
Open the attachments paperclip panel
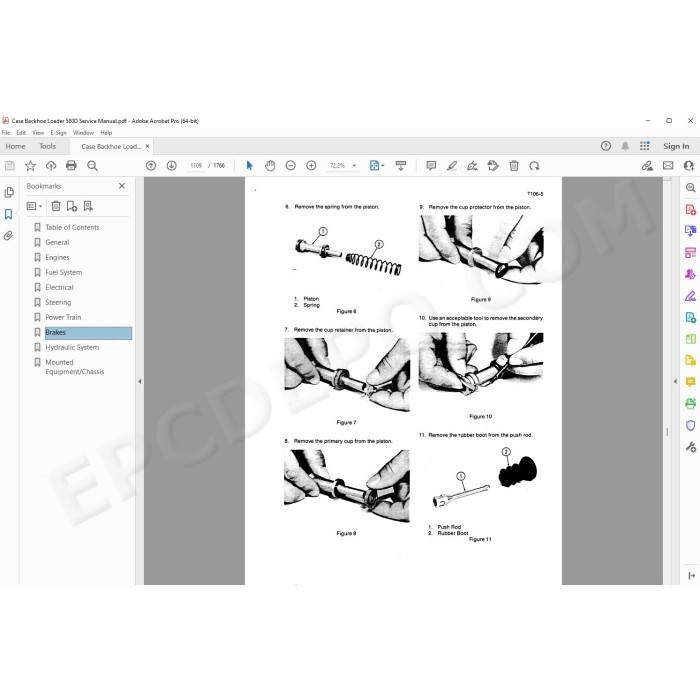pyautogui.click(x=8, y=236)
